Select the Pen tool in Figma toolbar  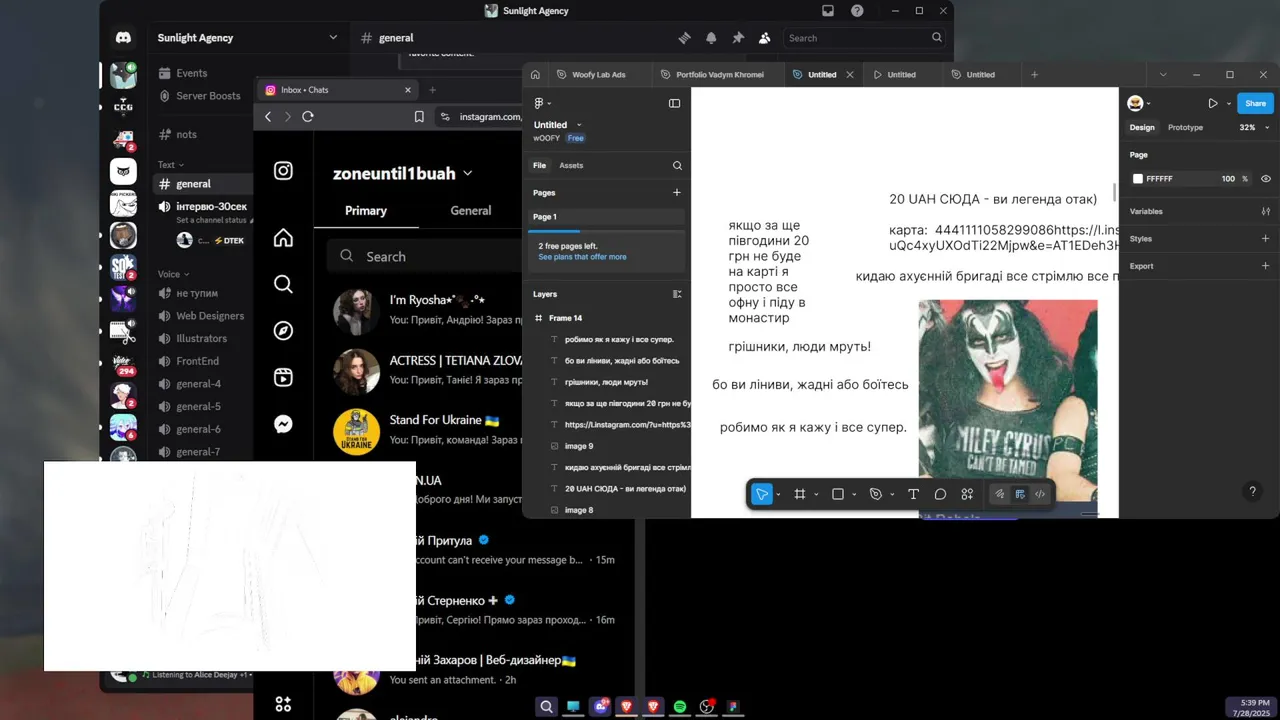876,494
